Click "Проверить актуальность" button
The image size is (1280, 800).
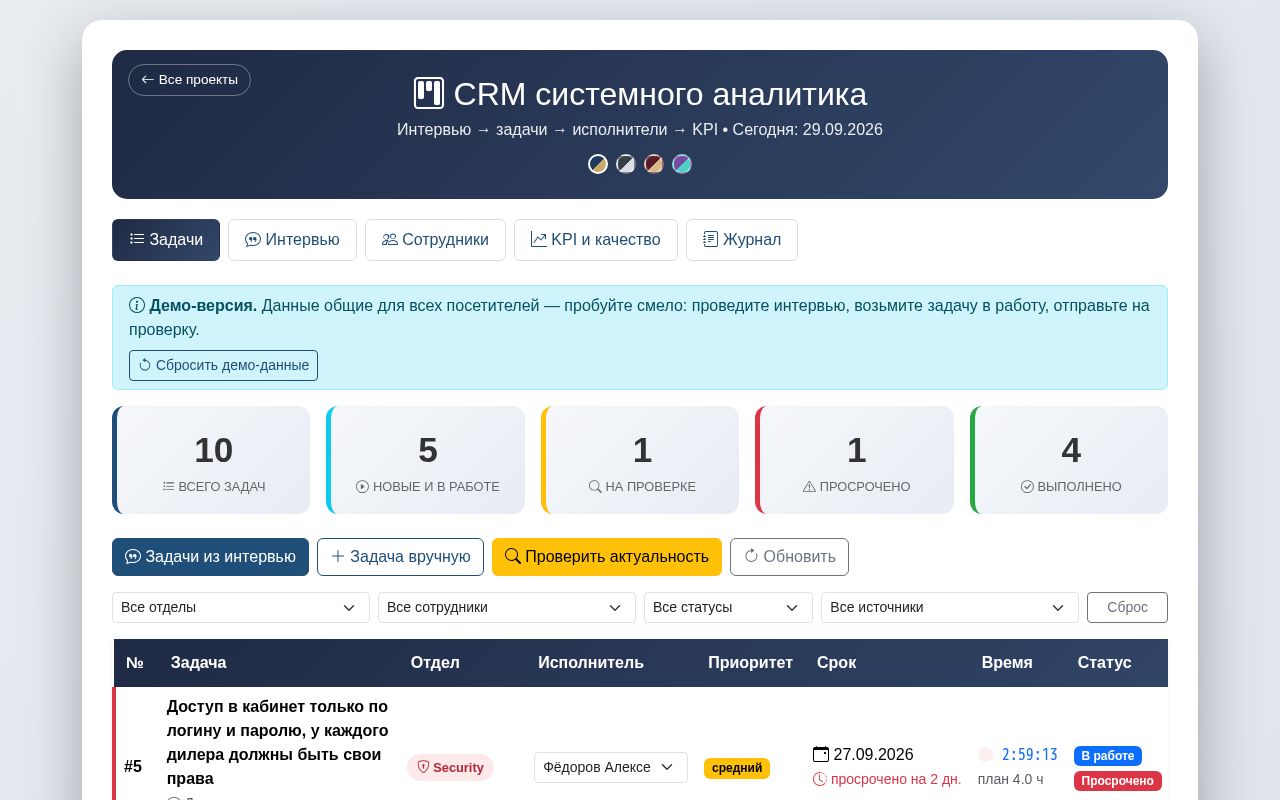tap(607, 557)
